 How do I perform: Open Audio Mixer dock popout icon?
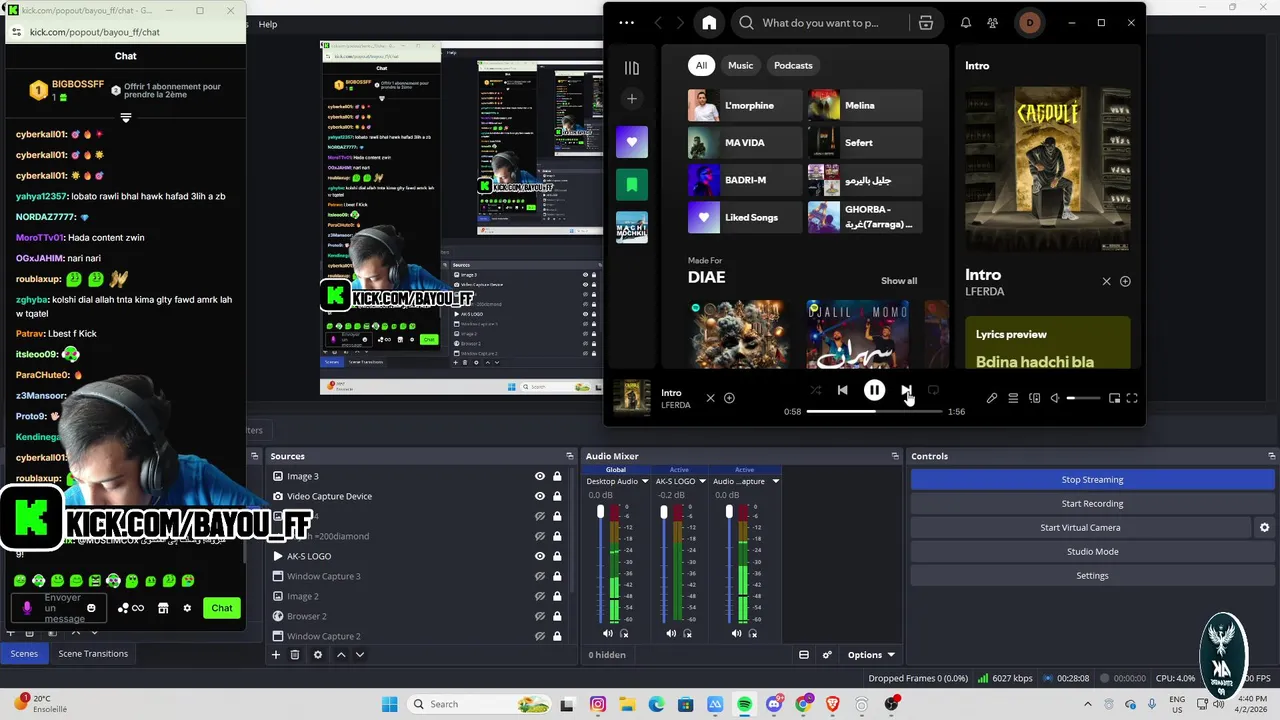(895, 456)
